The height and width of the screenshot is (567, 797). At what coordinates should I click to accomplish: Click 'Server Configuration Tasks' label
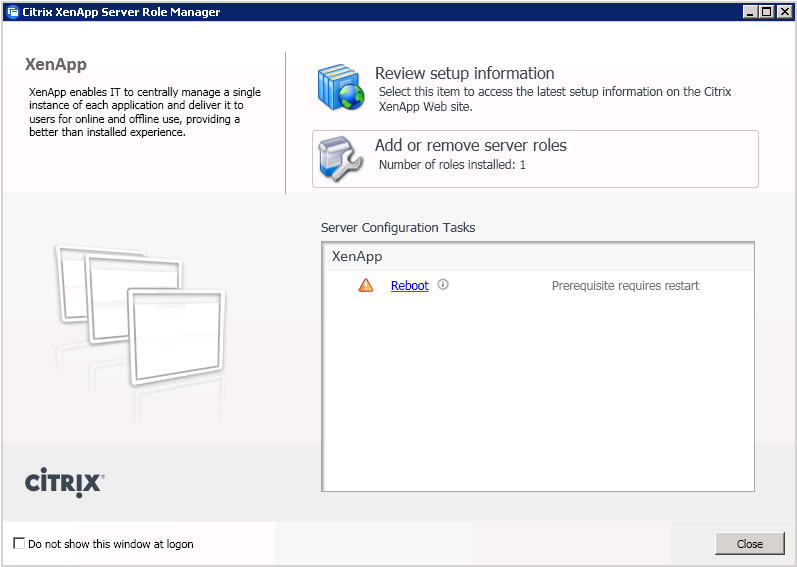398,228
